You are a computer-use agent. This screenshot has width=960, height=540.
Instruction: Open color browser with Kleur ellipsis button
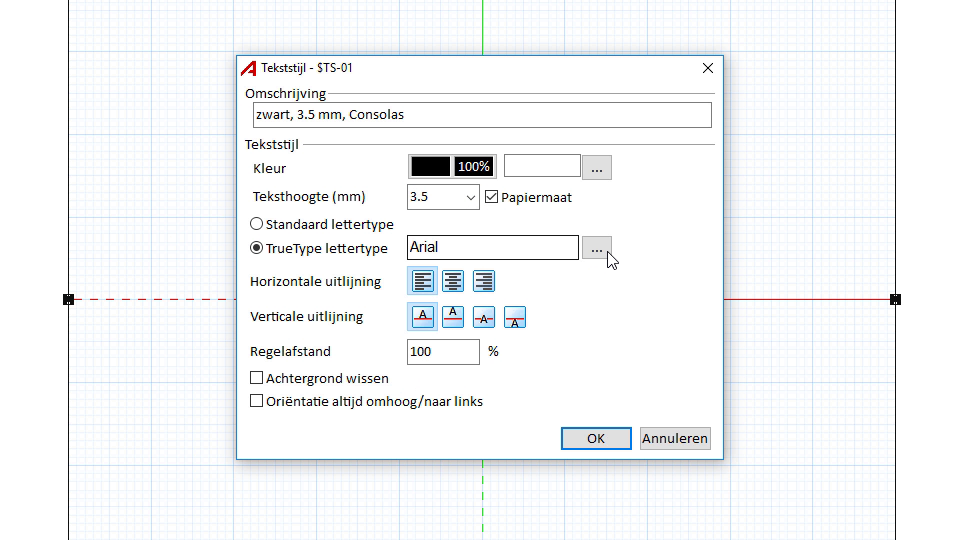point(596,168)
